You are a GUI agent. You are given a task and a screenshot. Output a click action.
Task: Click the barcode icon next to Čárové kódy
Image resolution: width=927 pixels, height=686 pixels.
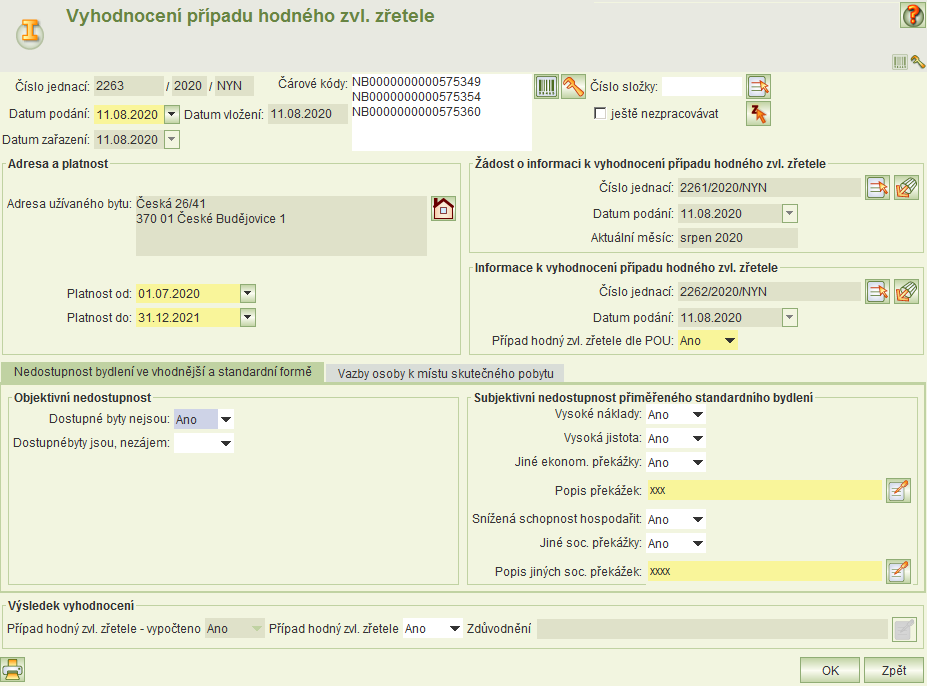tap(546, 86)
